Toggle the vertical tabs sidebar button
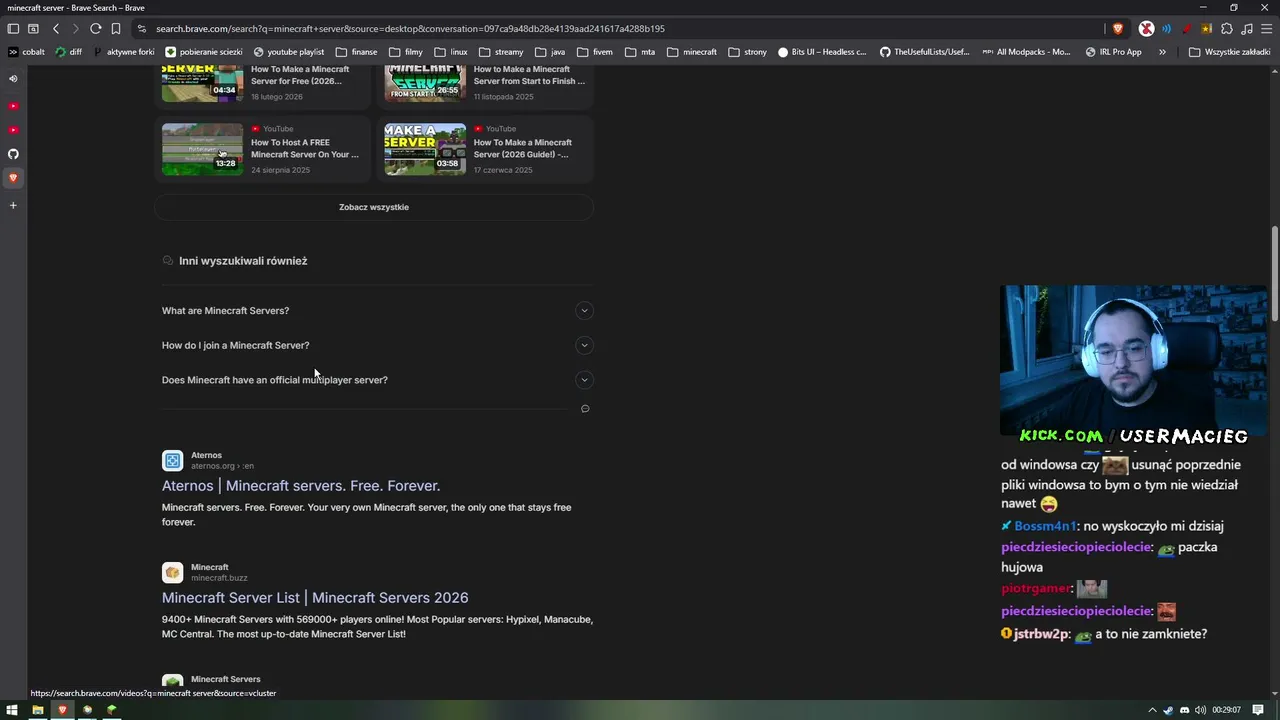 (13, 29)
